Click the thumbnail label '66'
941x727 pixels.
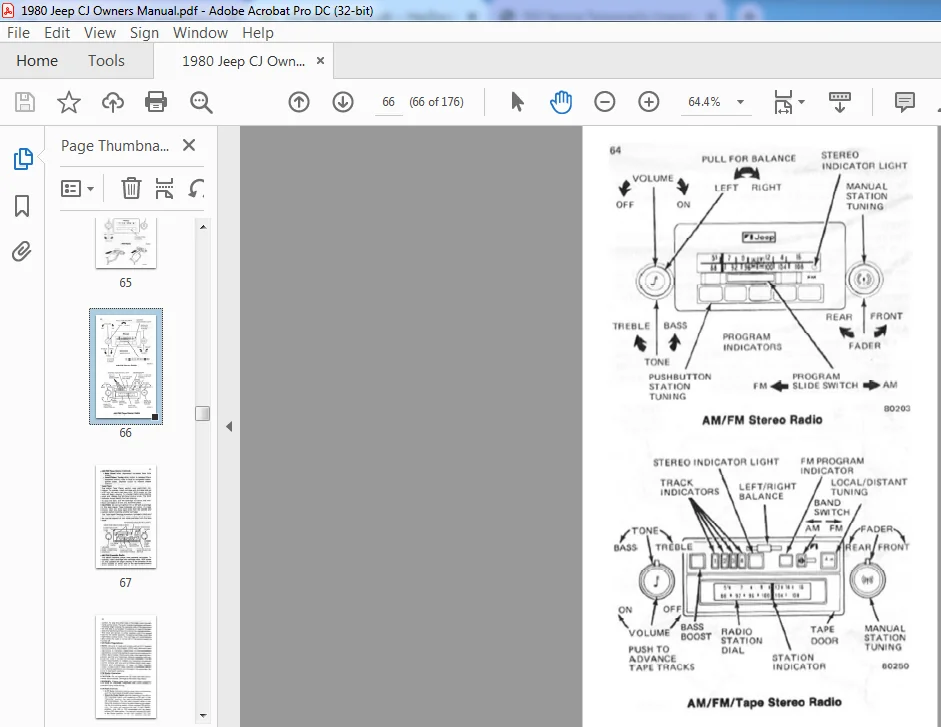click(x=125, y=433)
